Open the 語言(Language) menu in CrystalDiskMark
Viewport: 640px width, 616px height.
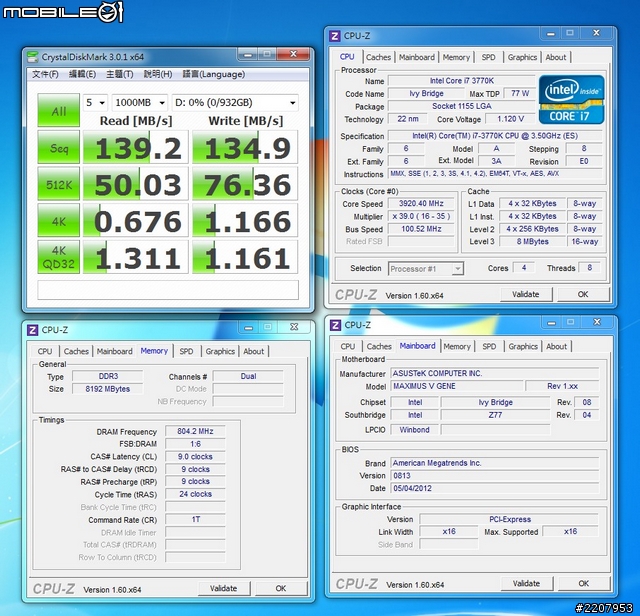213,74
